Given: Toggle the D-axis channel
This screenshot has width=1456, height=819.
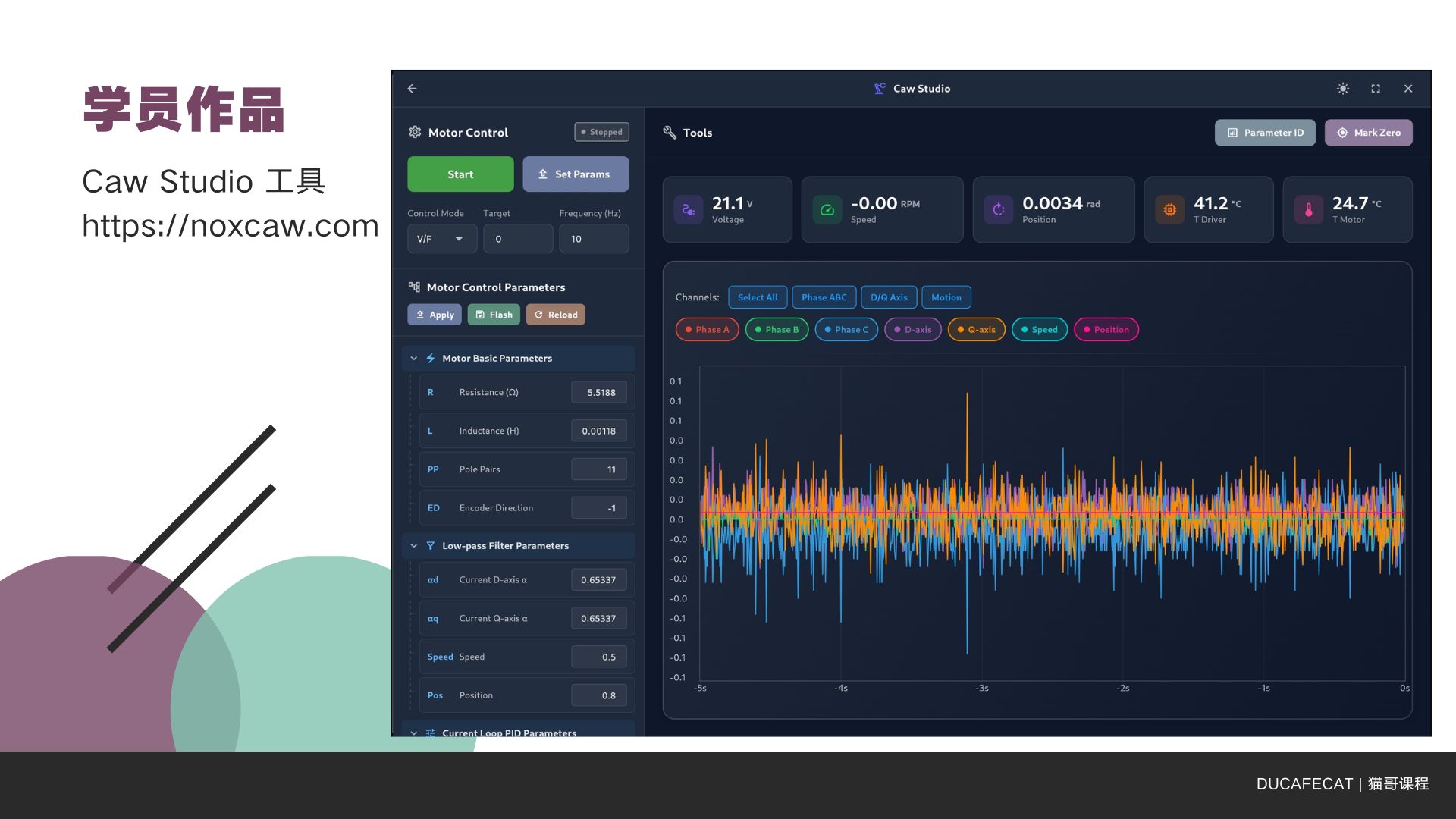Looking at the screenshot, I should tap(913, 330).
